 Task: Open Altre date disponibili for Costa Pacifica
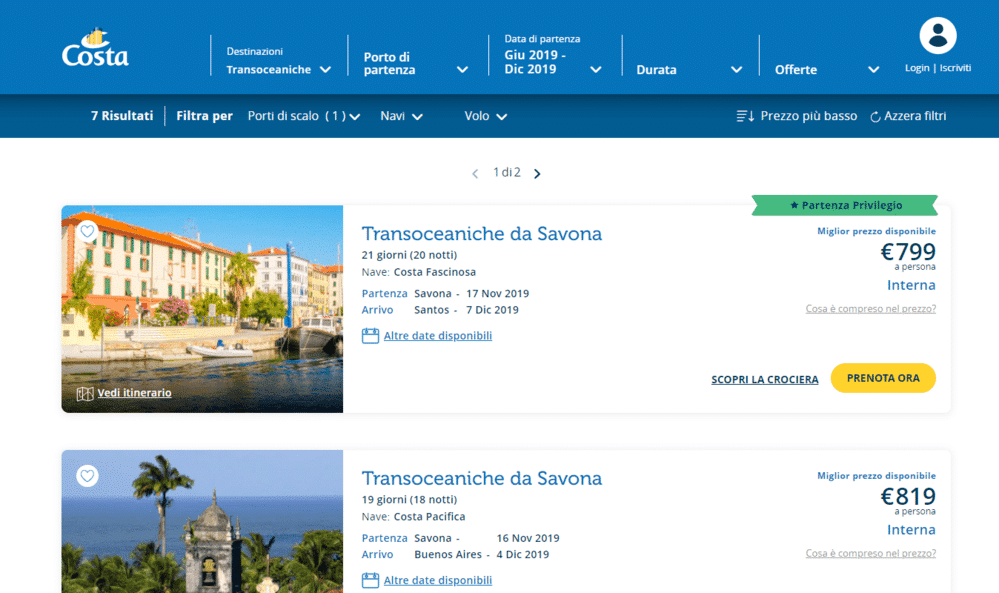point(438,580)
